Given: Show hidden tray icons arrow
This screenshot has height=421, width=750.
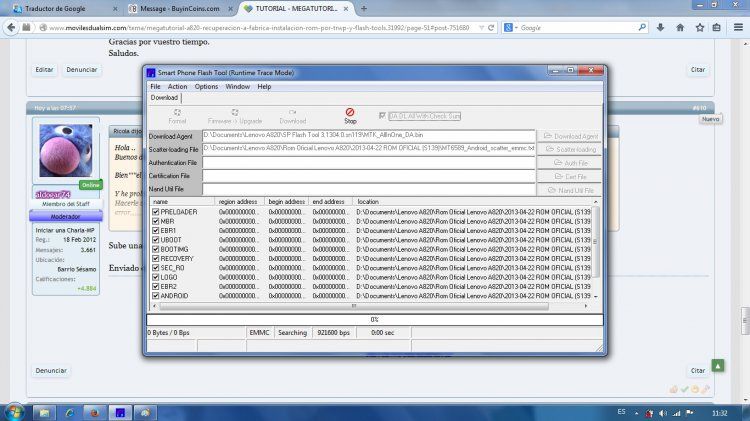Looking at the screenshot, I should point(637,413).
